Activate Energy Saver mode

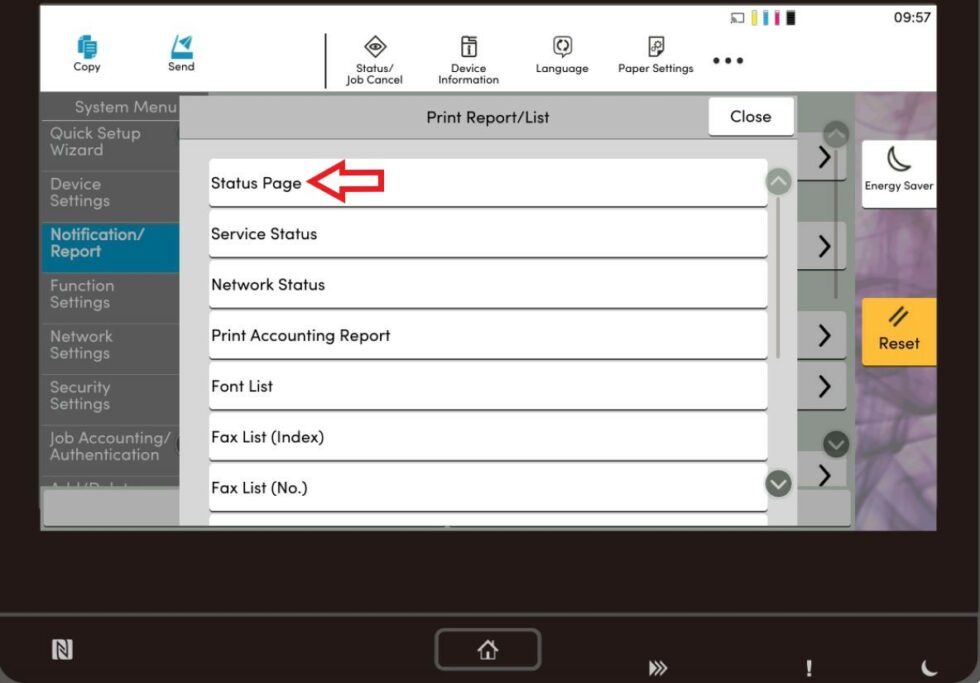(897, 170)
